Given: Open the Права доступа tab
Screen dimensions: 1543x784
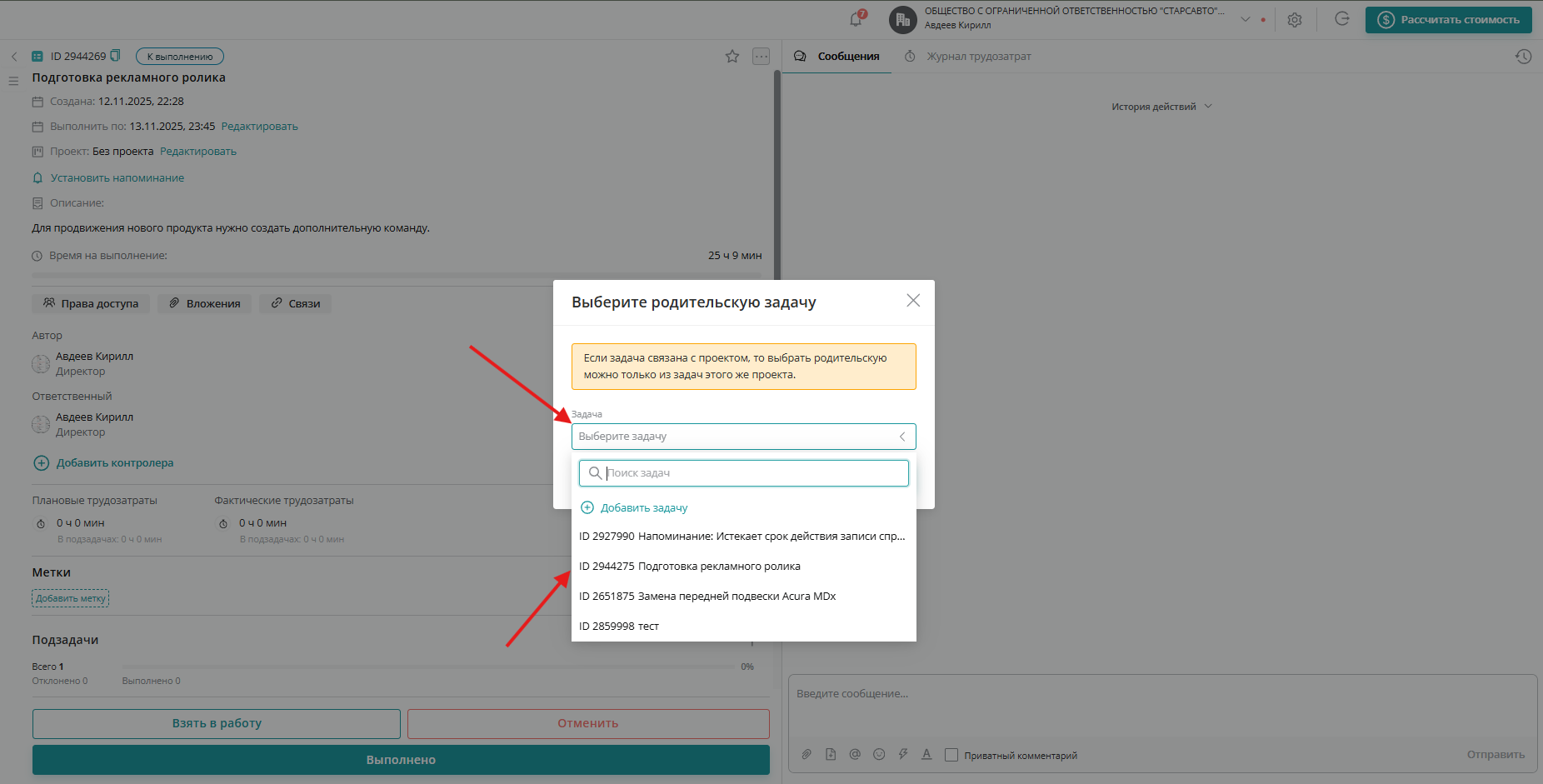Looking at the screenshot, I should pyautogui.click(x=91, y=303).
